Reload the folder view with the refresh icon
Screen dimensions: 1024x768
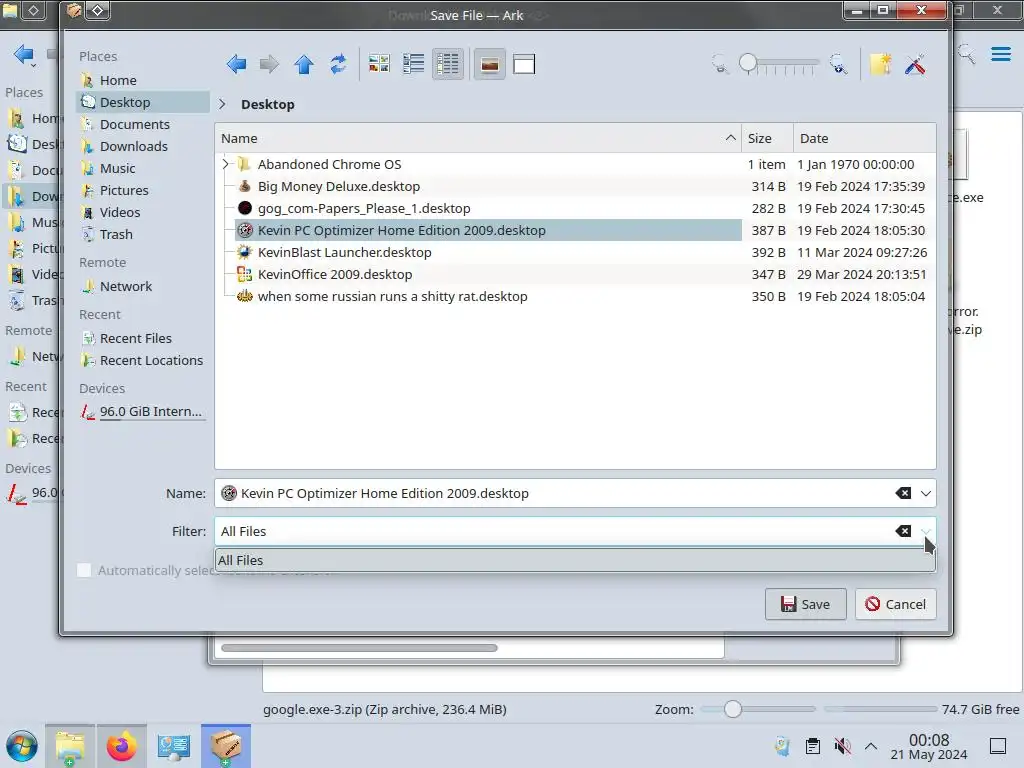[x=338, y=64]
